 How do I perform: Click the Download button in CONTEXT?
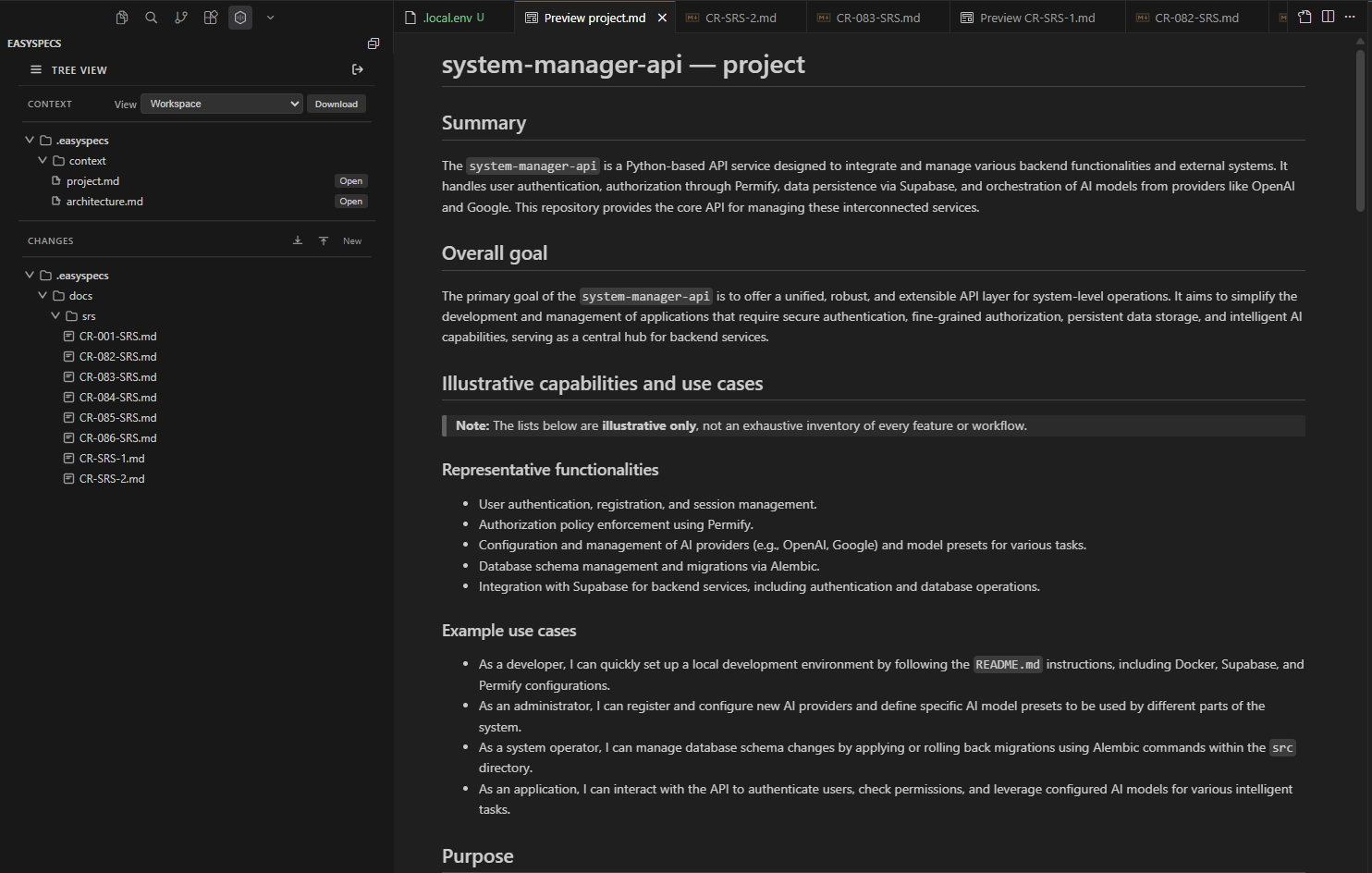(x=337, y=104)
